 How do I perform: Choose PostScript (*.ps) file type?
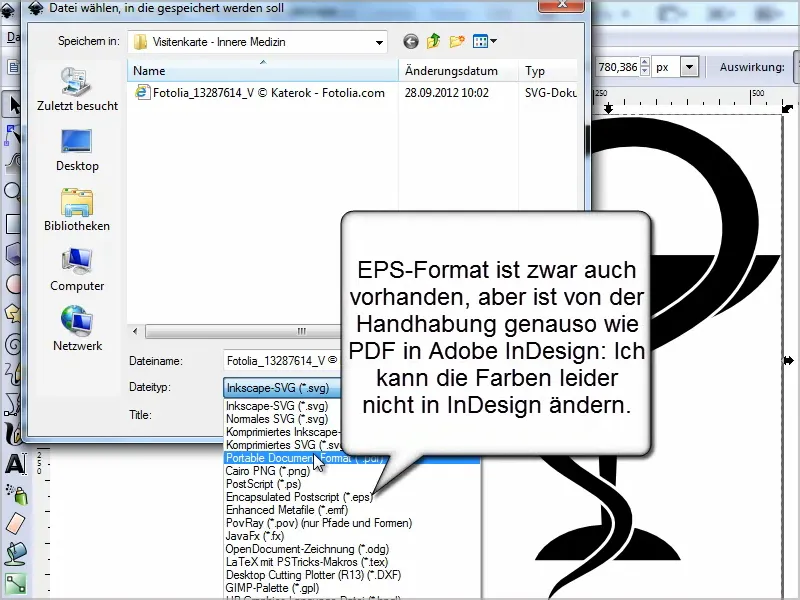tap(263, 484)
